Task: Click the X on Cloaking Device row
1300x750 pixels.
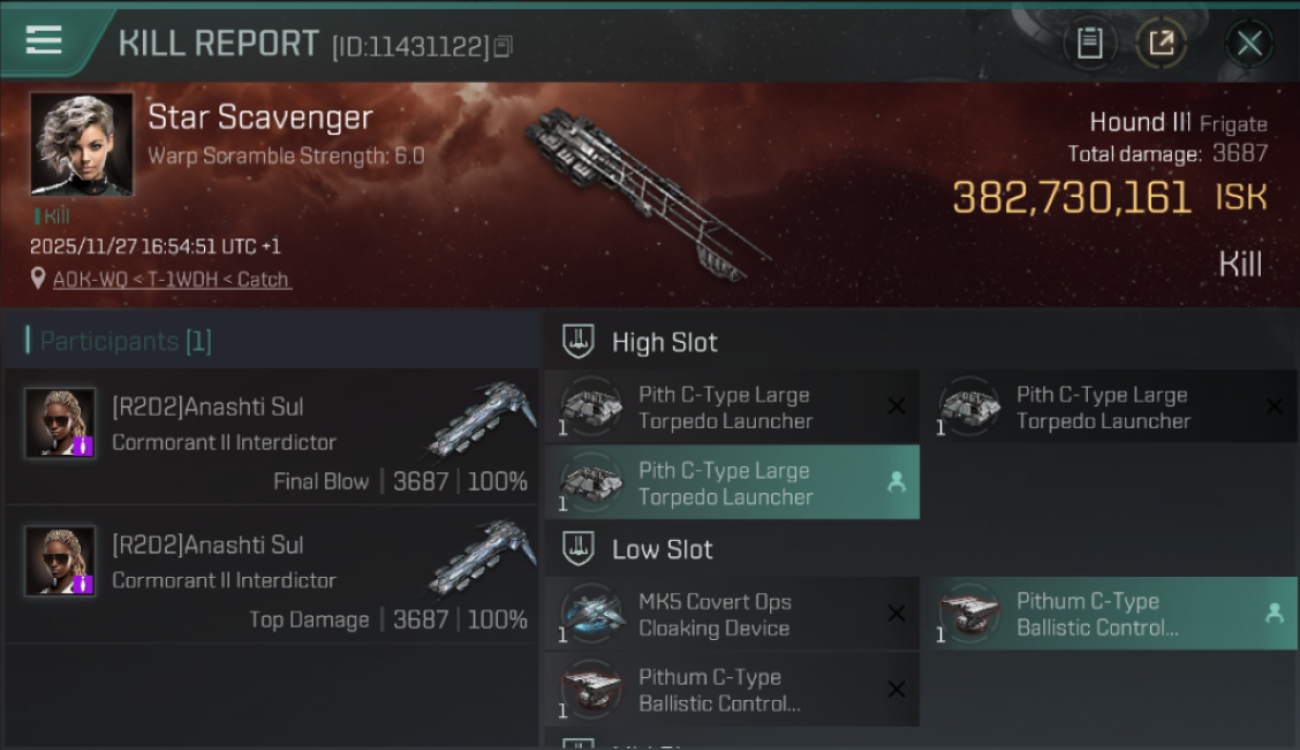Action: point(896,614)
